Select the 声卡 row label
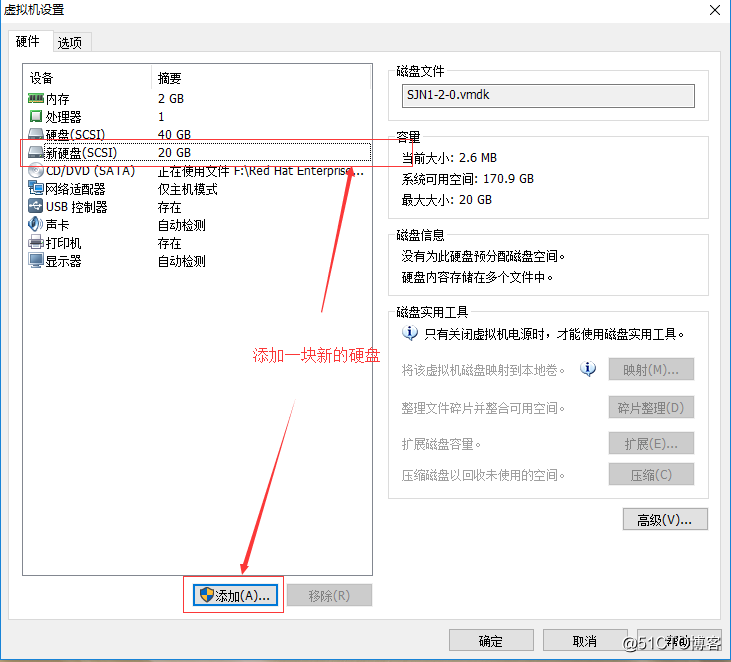This screenshot has height=662, width=731. coord(58,225)
